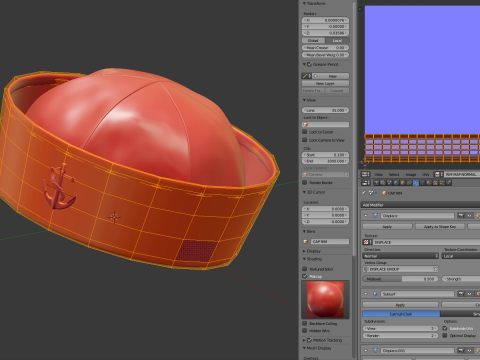The width and height of the screenshot is (480, 360).
Task: Open the Particles properties tab icon
Action: pyautogui.click(x=442, y=183)
